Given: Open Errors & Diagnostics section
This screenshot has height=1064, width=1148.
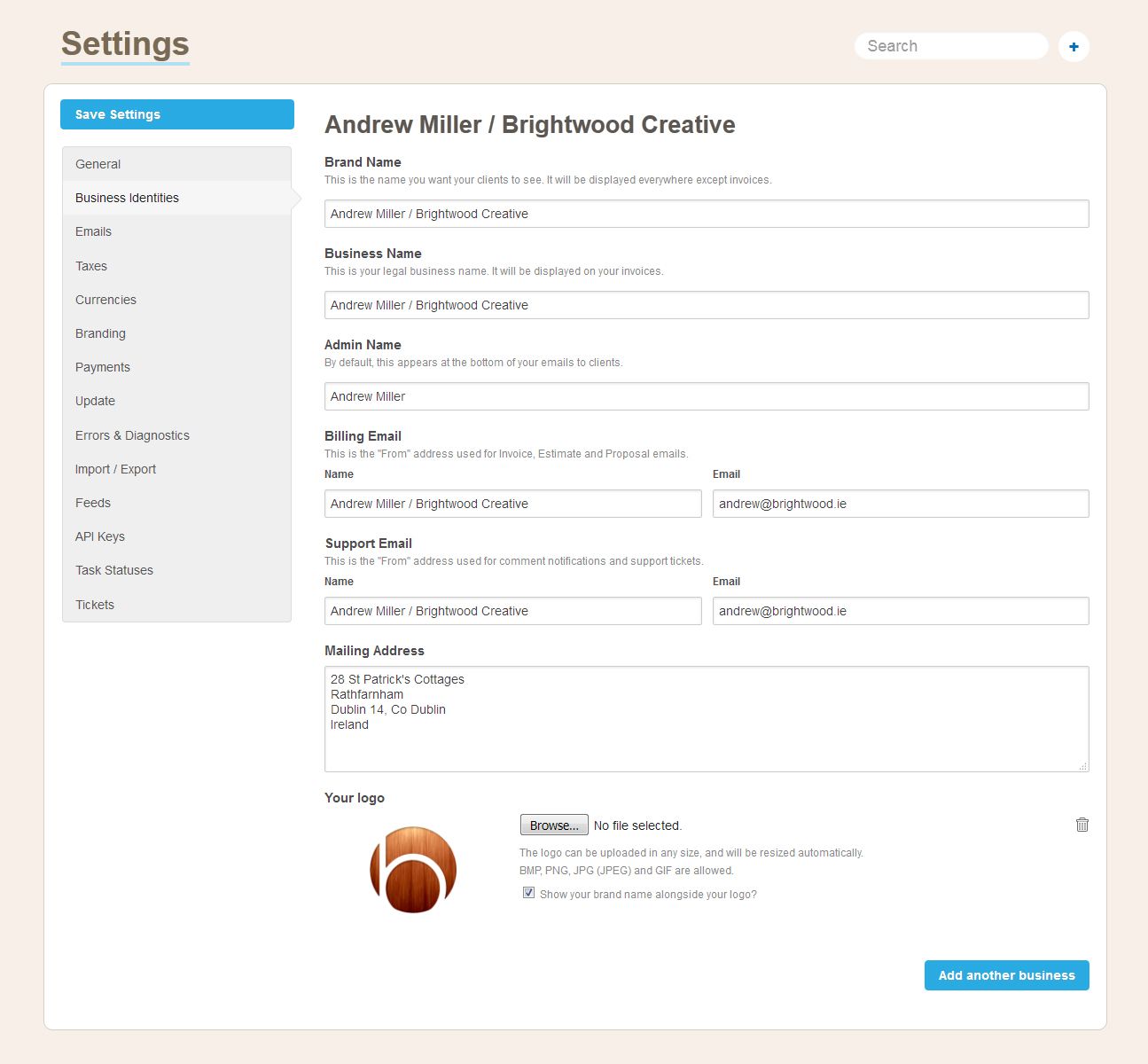Looking at the screenshot, I should tap(176, 435).
